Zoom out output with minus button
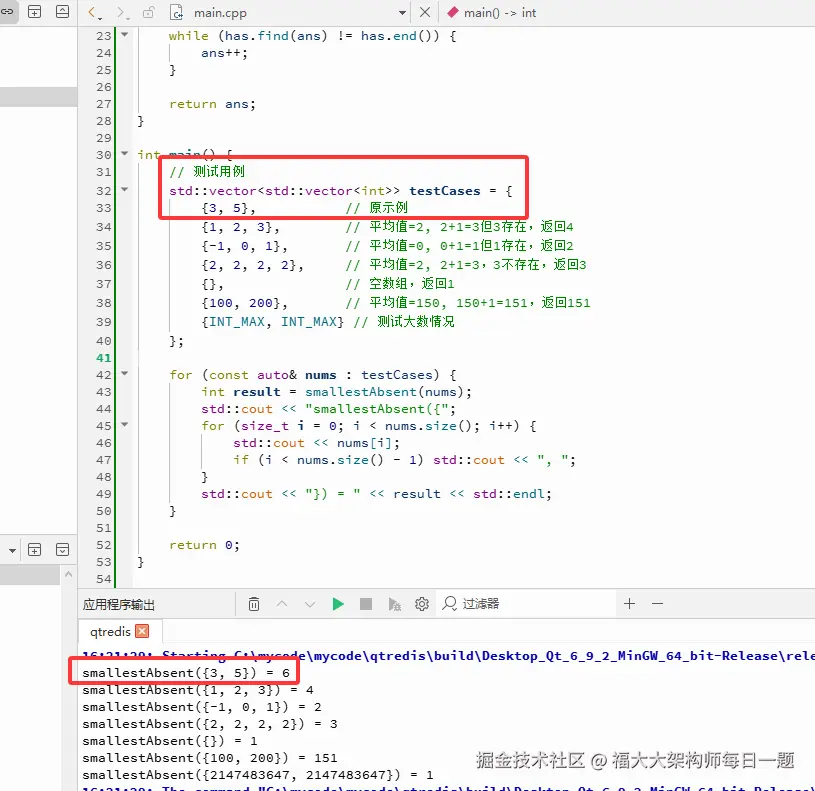This screenshot has width=815, height=791. [x=658, y=603]
